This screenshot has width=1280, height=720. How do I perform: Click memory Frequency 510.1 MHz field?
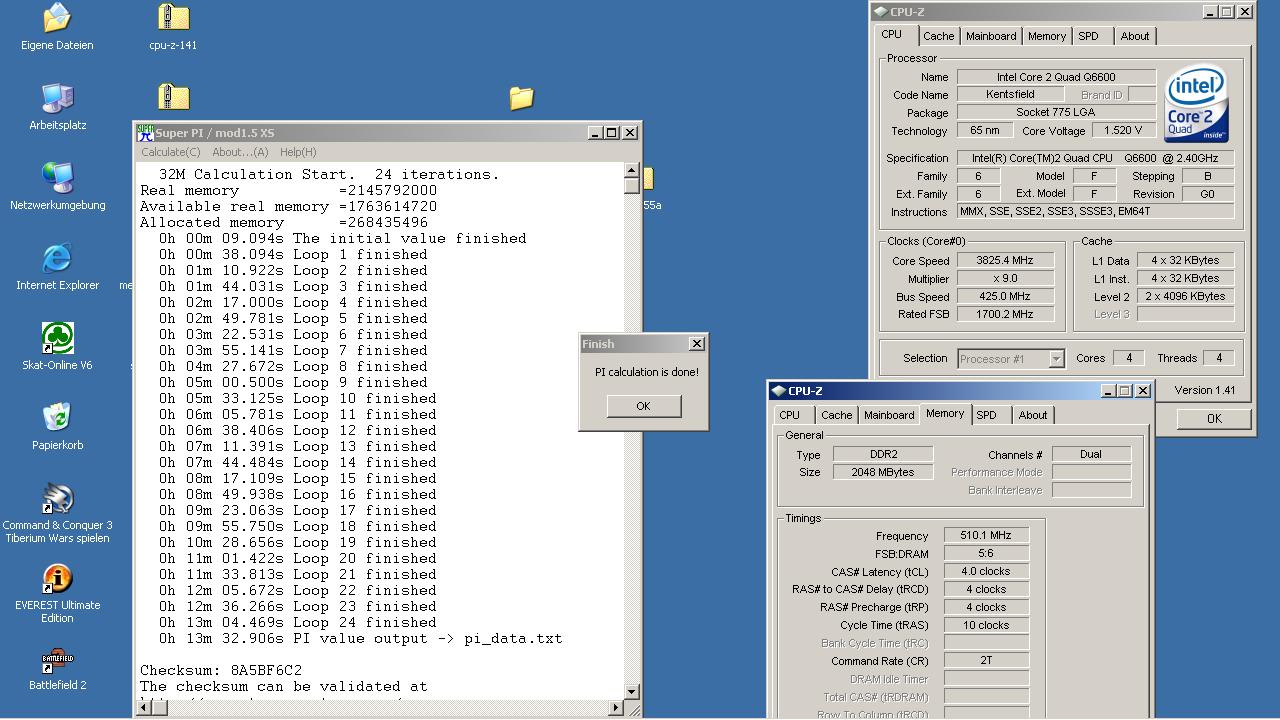(x=986, y=536)
